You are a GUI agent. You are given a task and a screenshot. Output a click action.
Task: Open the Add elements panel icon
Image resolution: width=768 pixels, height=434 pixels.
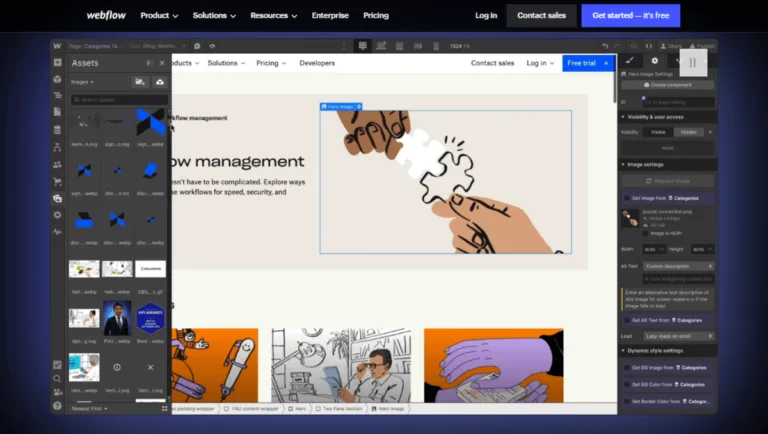point(57,63)
